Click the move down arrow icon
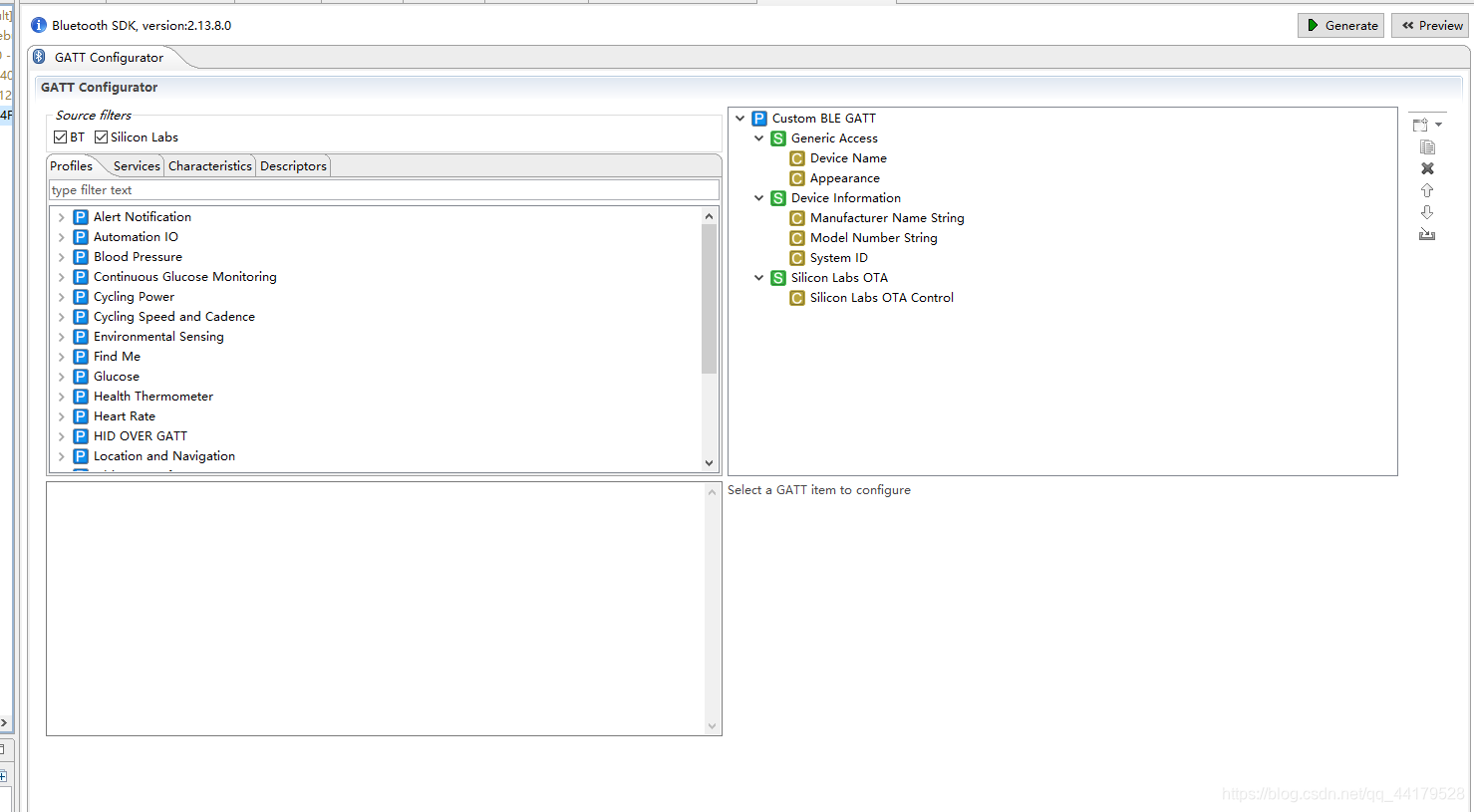Viewport: 1474px width, 812px height. click(x=1427, y=212)
